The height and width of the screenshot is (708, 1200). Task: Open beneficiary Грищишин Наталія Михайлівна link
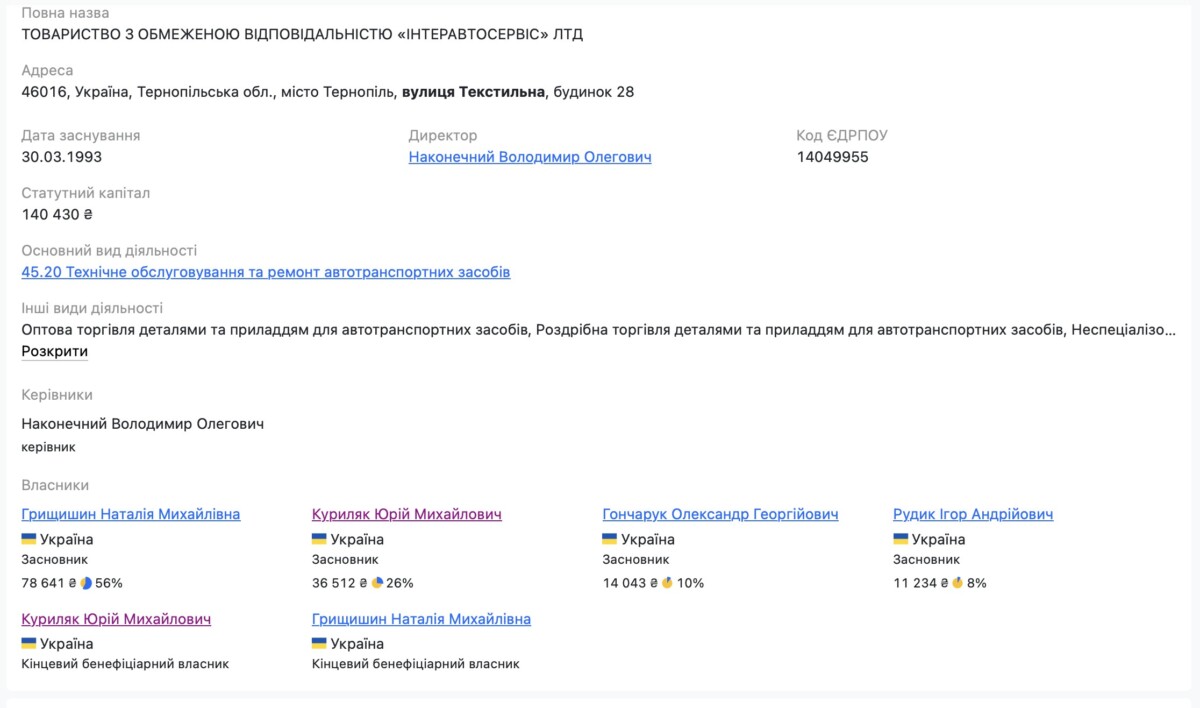421,619
